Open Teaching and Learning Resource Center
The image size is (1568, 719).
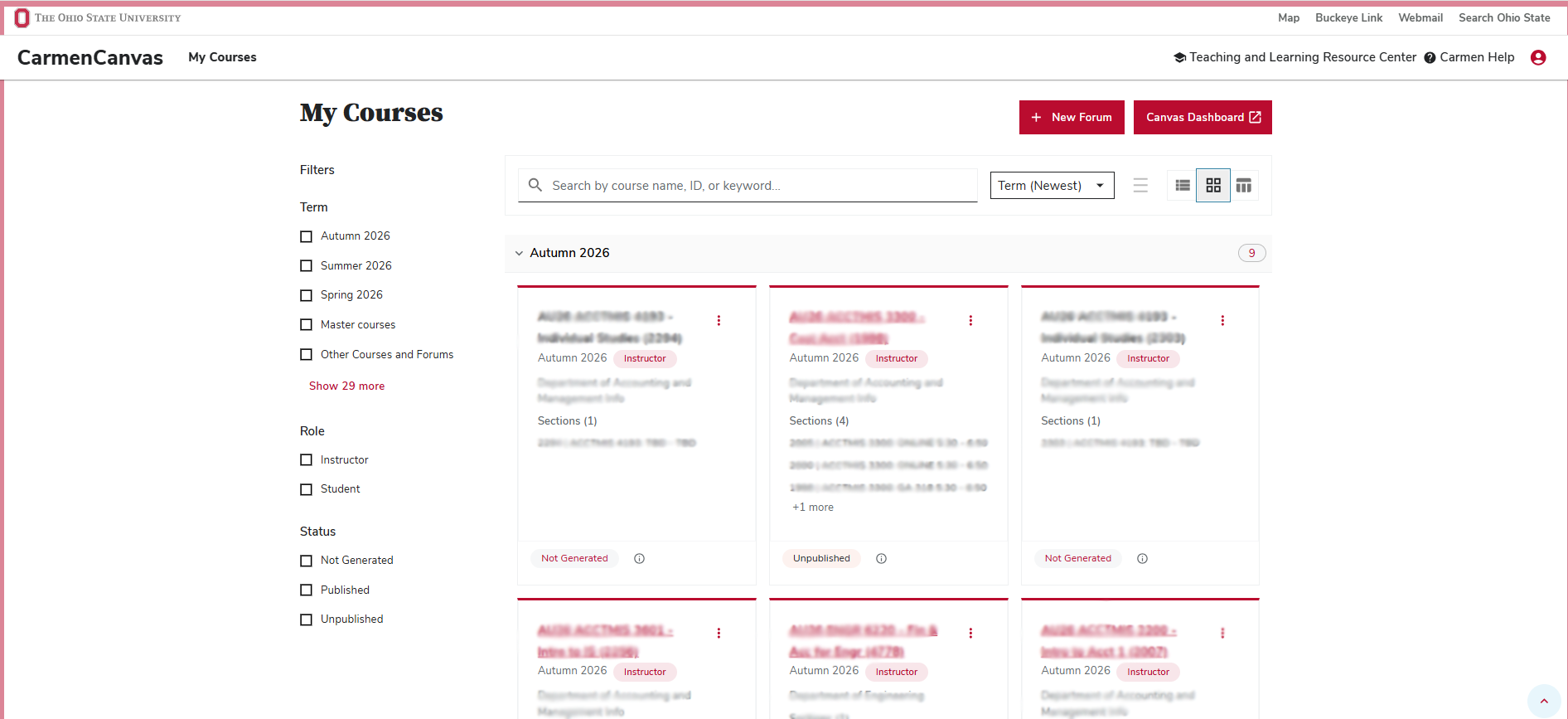pos(1303,57)
